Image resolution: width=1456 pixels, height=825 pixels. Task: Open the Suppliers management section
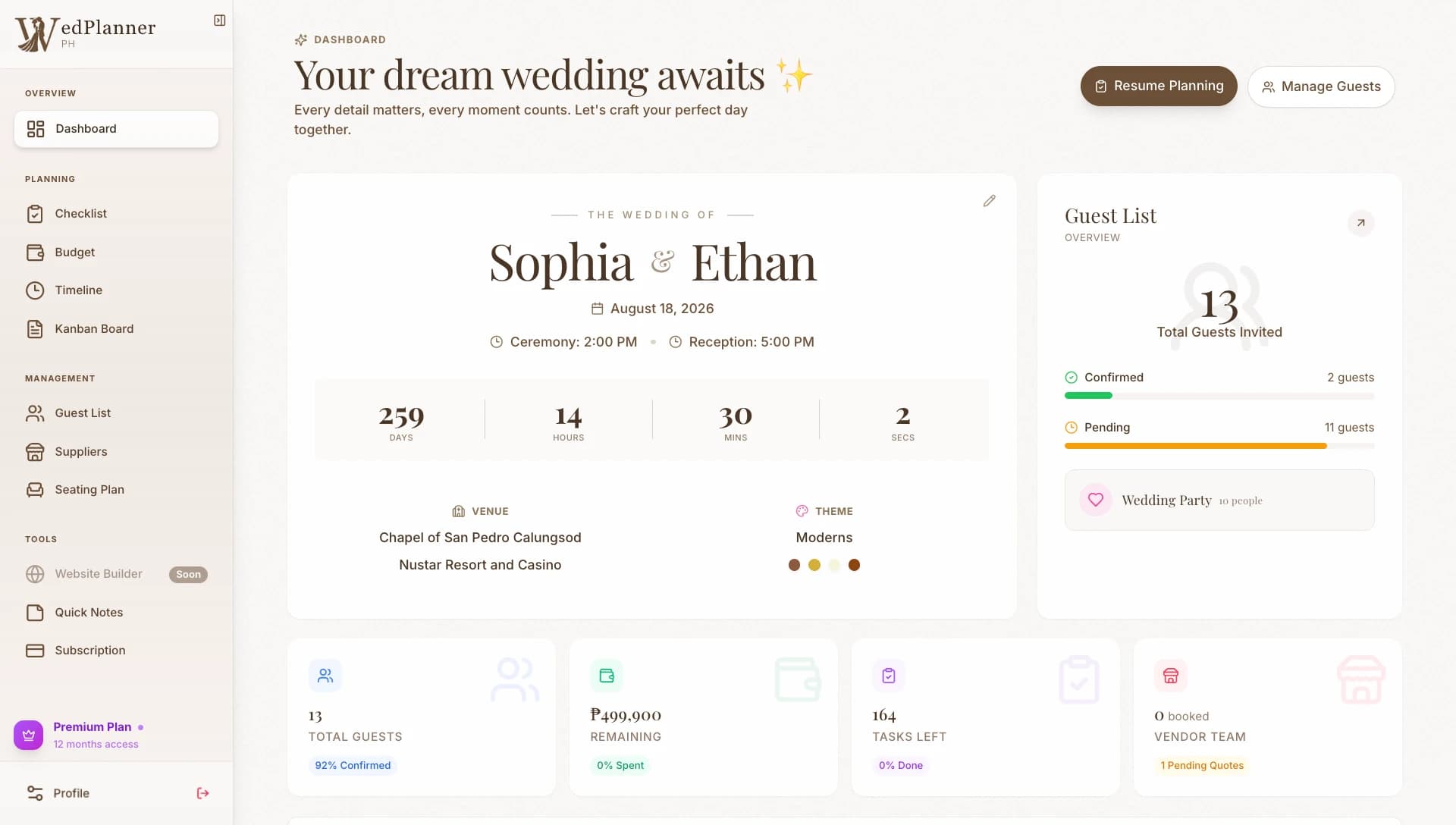pyautogui.click(x=80, y=451)
